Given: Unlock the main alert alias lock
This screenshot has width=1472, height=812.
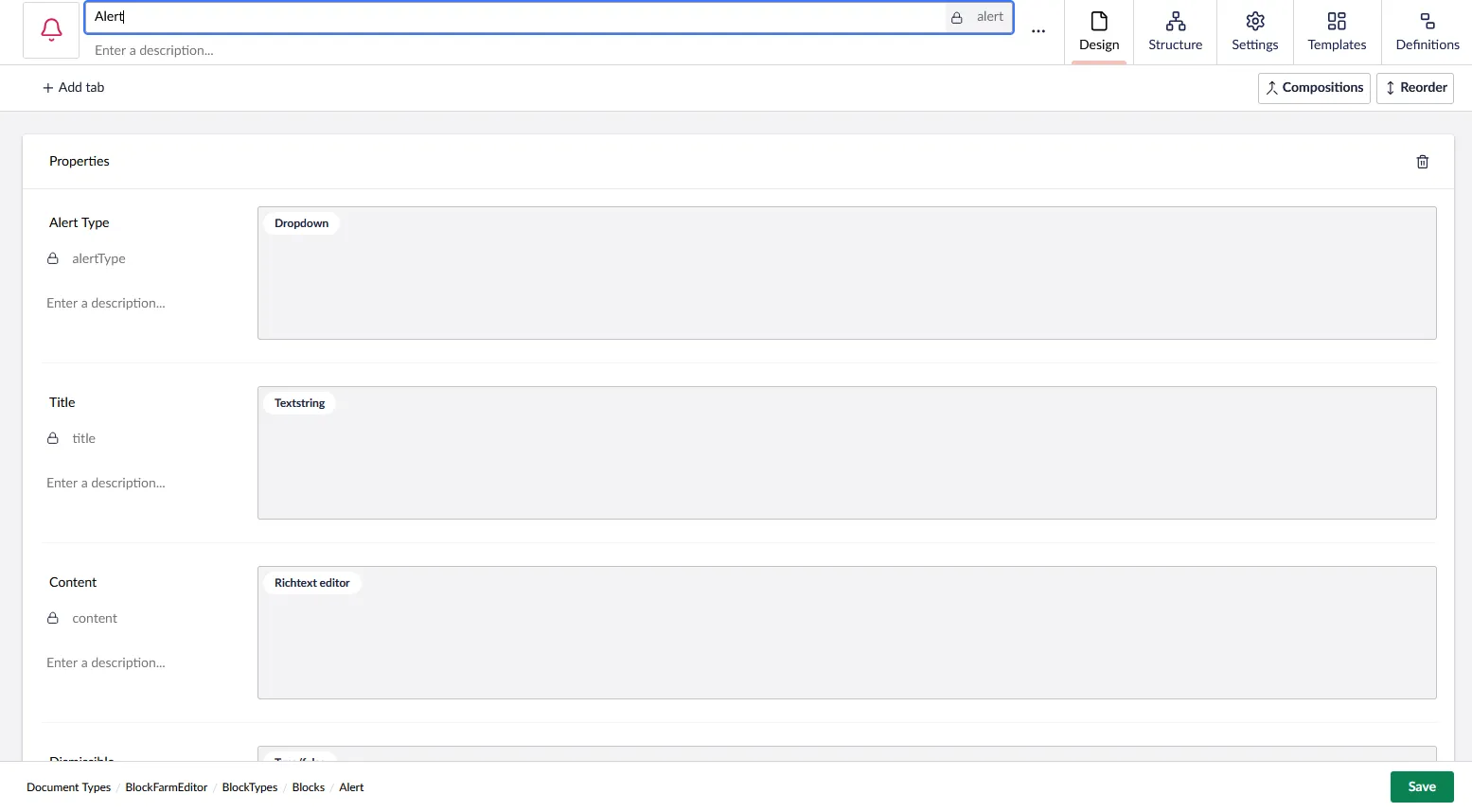Looking at the screenshot, I should tap(957, 17).
